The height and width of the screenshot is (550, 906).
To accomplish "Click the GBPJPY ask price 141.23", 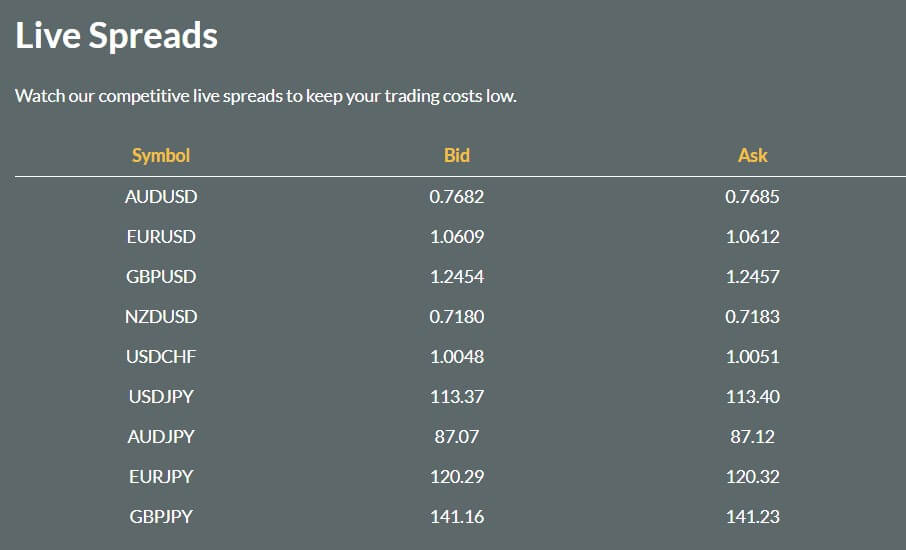I will point(752,516).
